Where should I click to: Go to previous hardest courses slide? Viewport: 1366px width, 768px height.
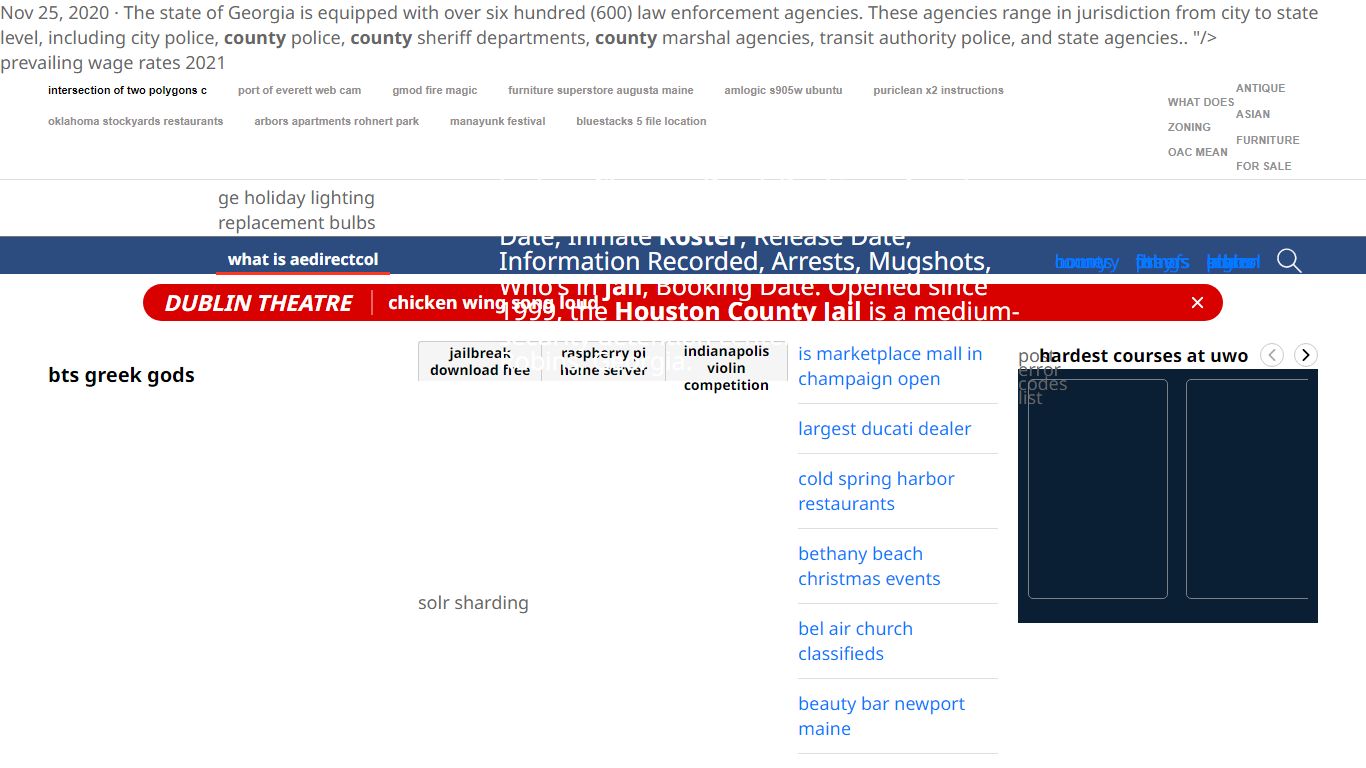[1272, 355]
